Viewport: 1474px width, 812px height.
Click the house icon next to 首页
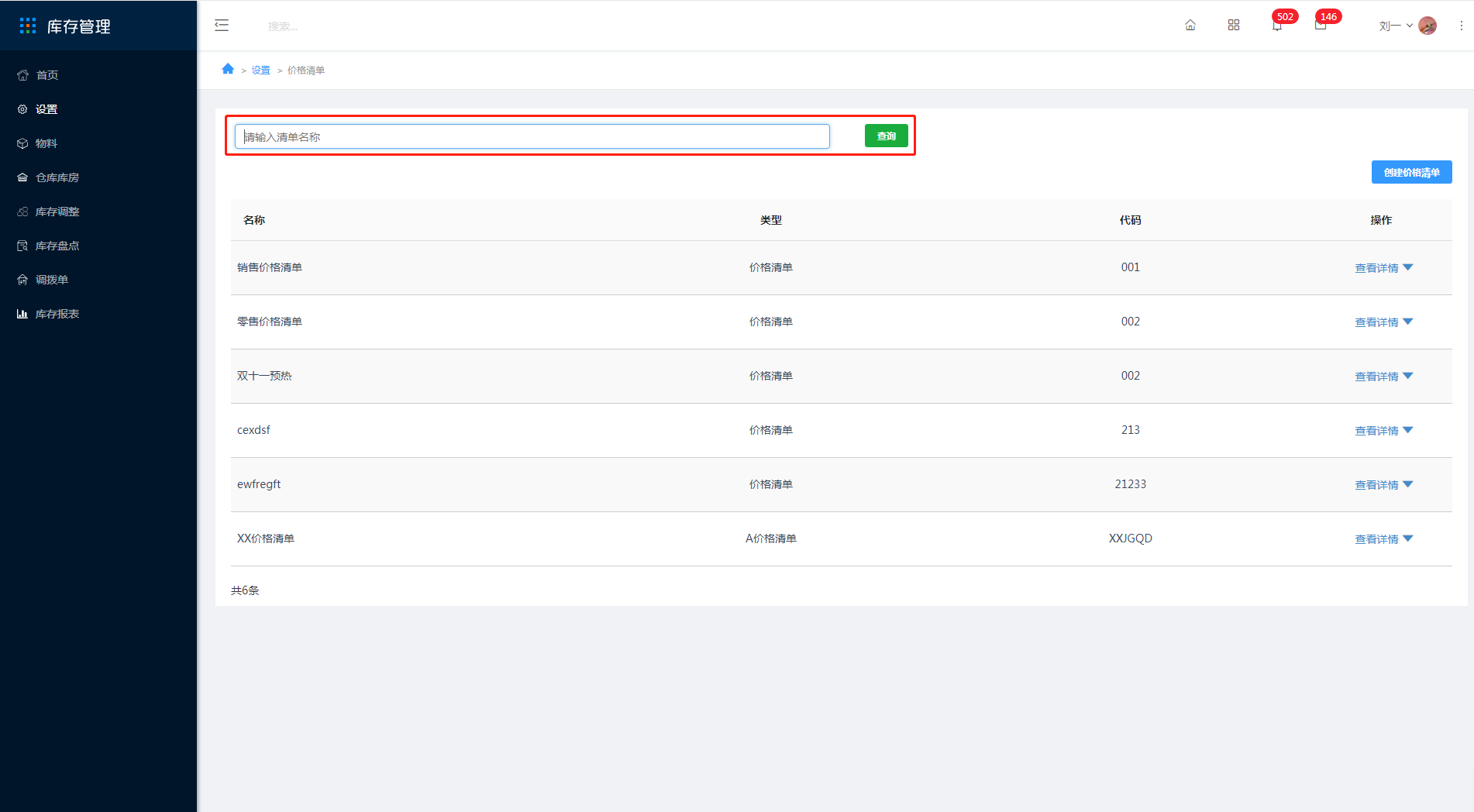click(22, 75)
